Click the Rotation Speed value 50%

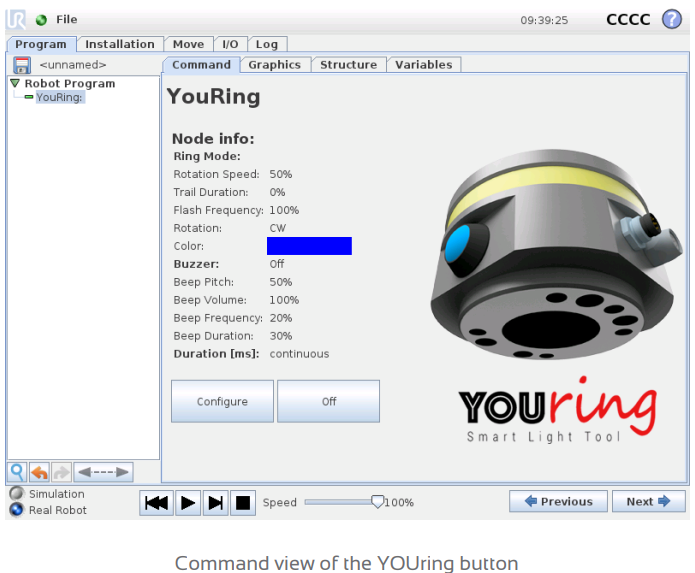click(281, 174)
